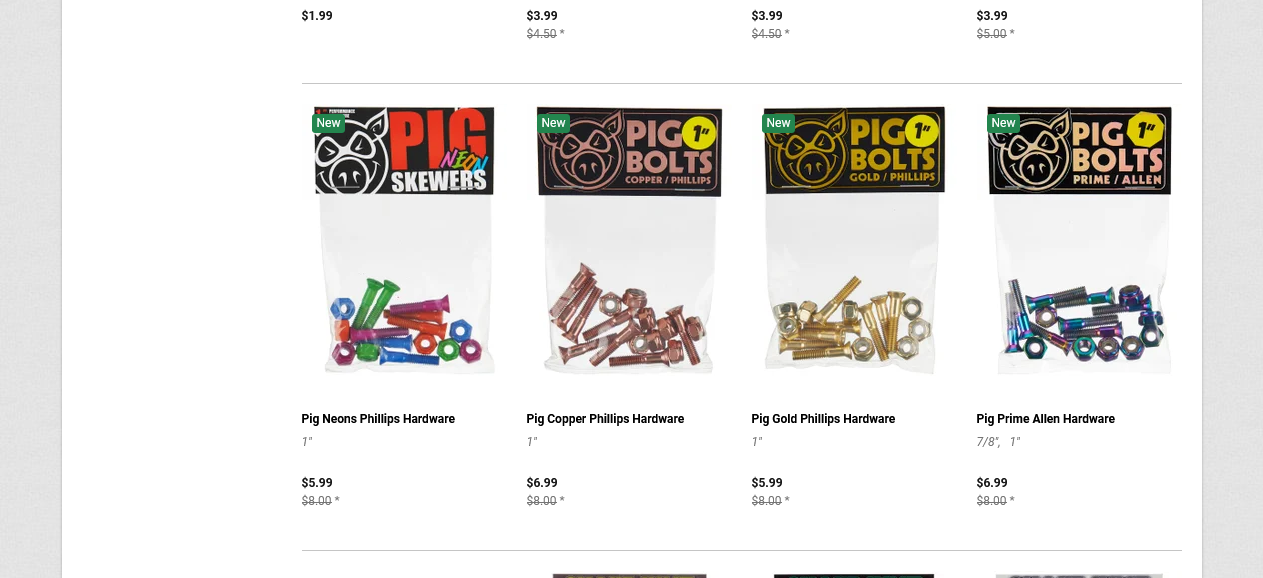
Task: Open the Pig Prime Allen Hardware link
Action: tap(1045, 419)
